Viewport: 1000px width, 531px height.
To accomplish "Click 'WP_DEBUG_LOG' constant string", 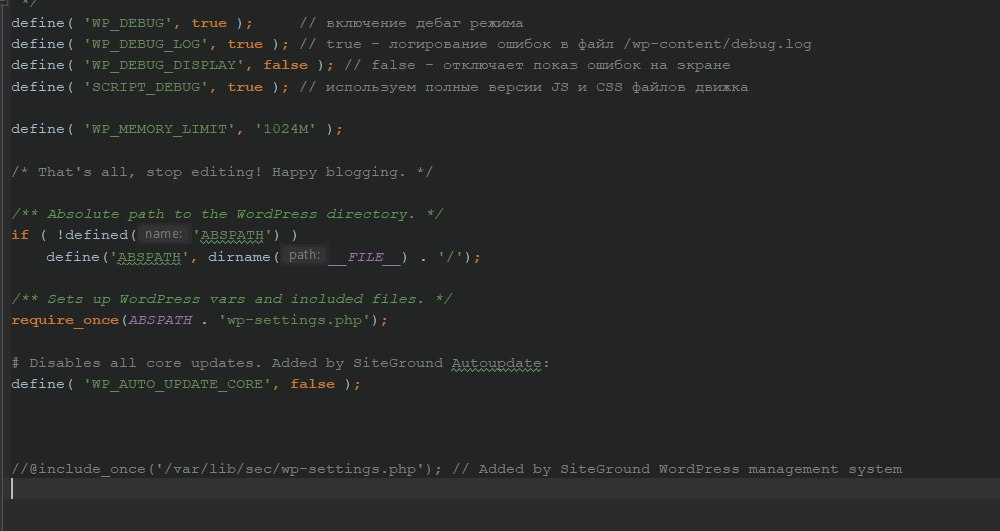I will click(x=146, y=44).
